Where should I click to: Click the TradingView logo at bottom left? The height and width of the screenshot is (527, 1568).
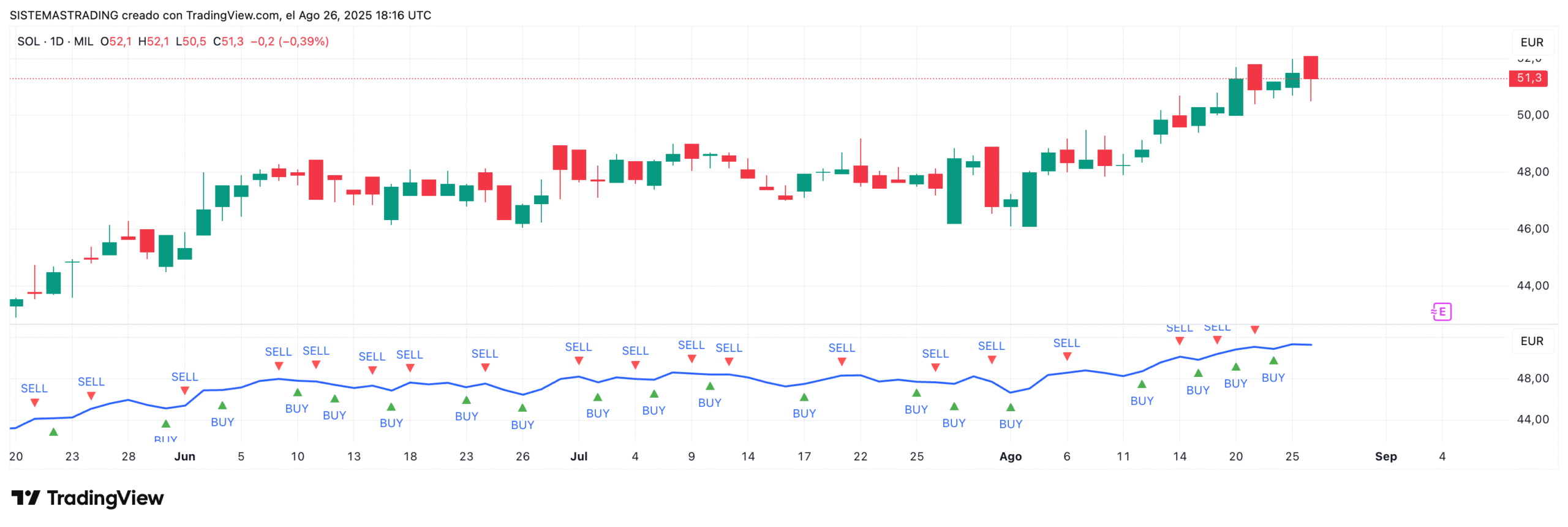[x=88, y=498]
